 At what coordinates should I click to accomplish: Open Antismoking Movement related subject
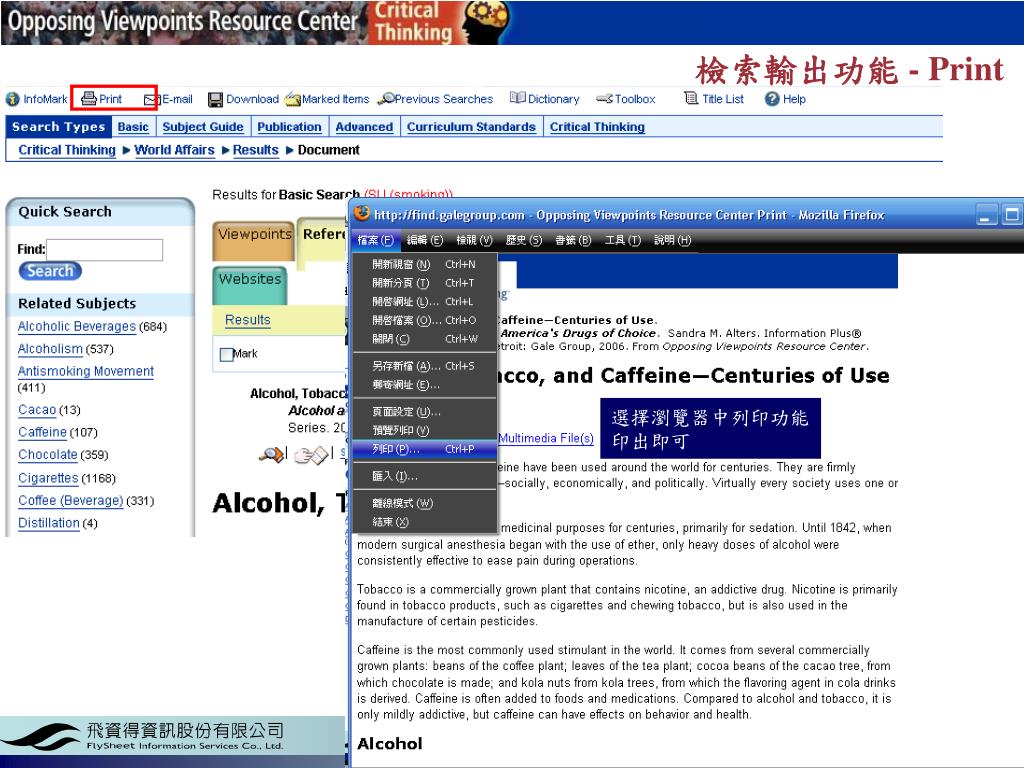pos(86,371)
